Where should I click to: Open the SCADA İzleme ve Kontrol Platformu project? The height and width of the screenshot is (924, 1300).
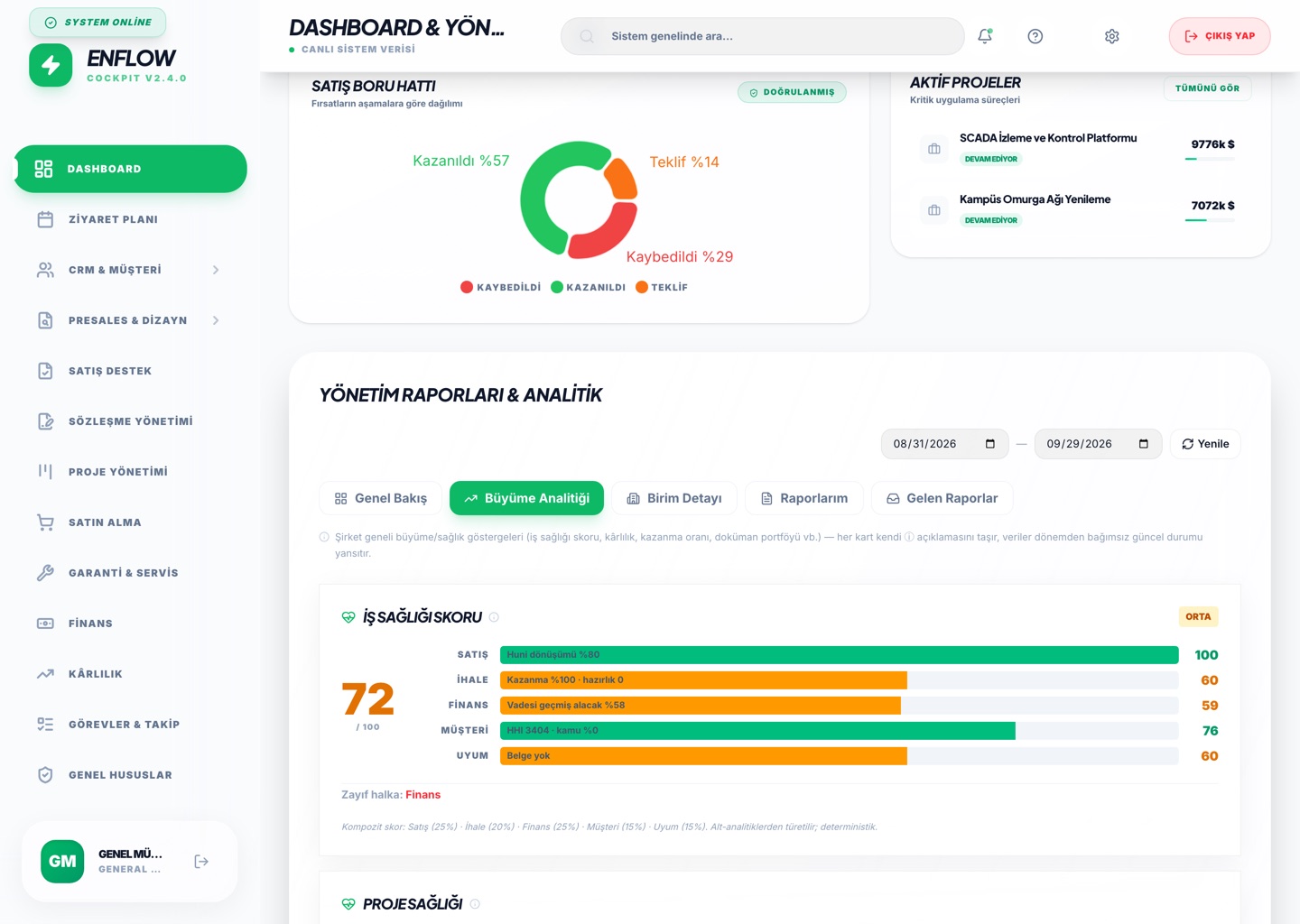1080,149
